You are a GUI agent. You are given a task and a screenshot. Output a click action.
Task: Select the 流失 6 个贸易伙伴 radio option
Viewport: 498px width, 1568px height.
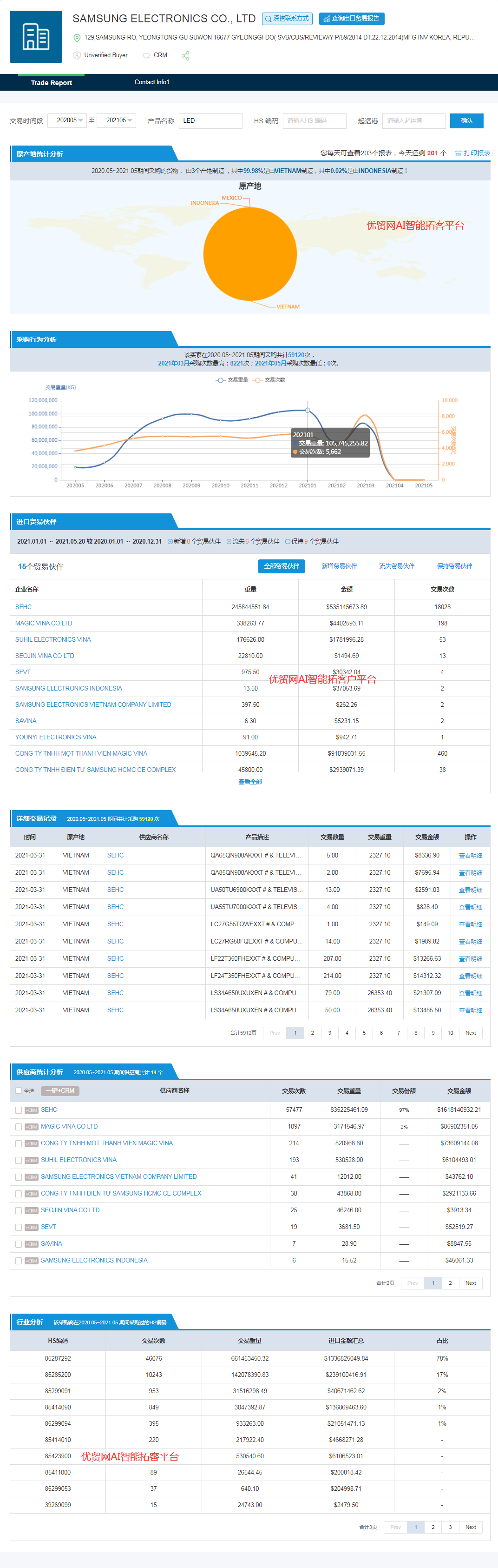(x=229, y=541)
